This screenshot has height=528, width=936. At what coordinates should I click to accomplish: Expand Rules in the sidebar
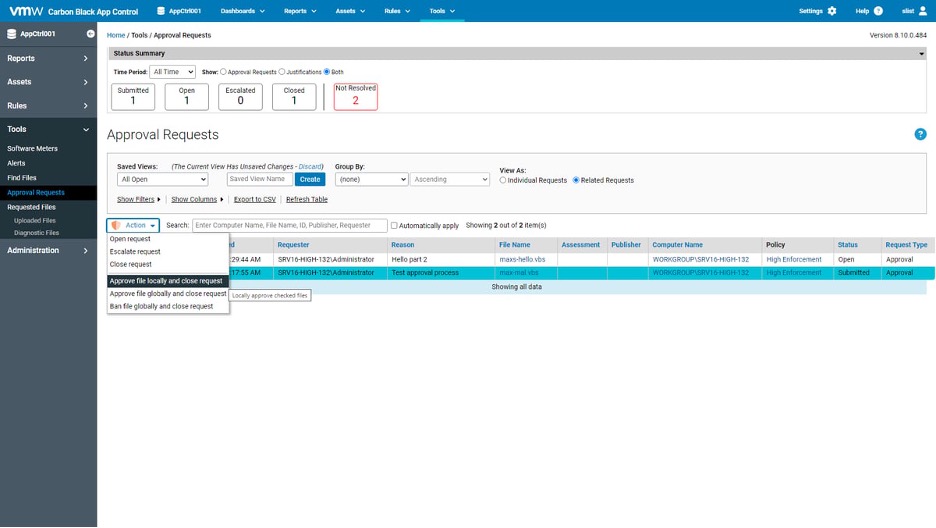click(48, 106)
